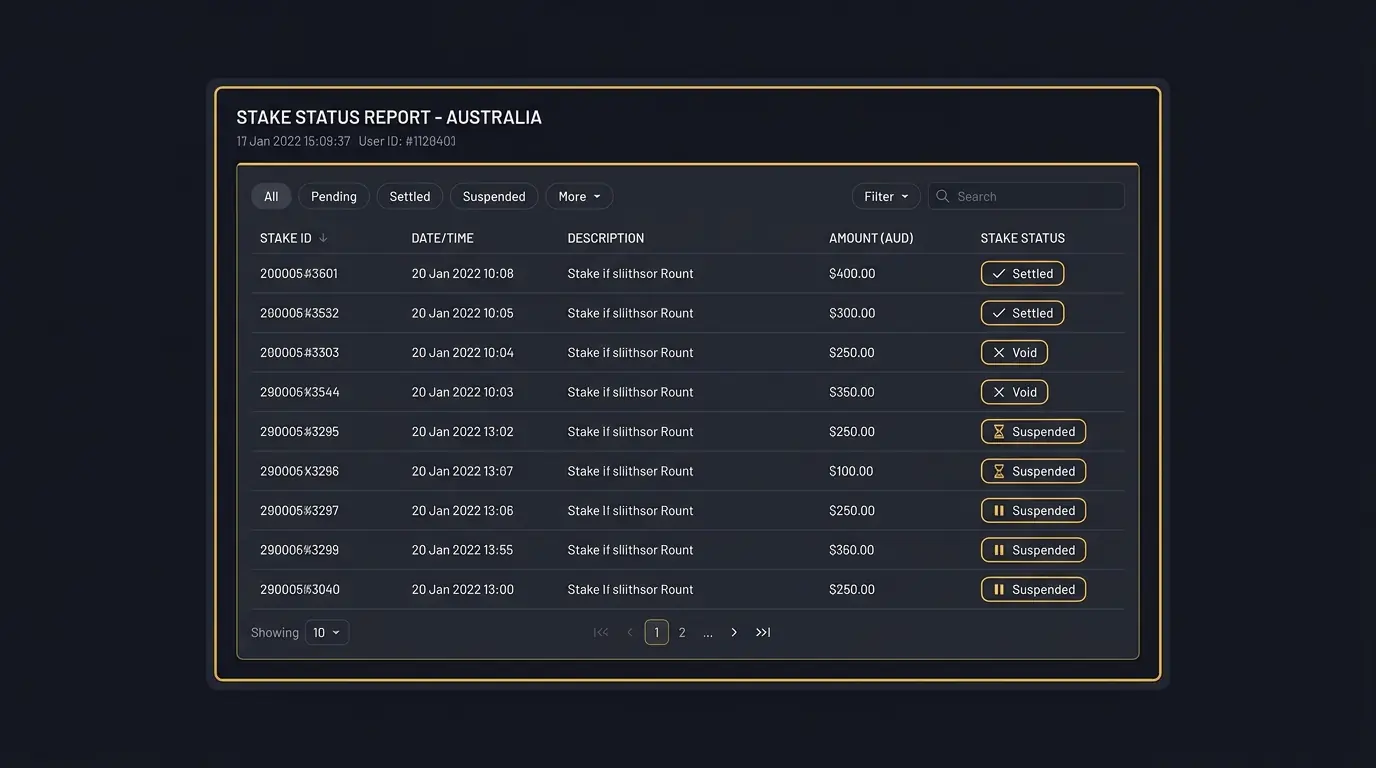
Task: Click the Void badge in the 10:04 row
Action: click(1014, 352)
